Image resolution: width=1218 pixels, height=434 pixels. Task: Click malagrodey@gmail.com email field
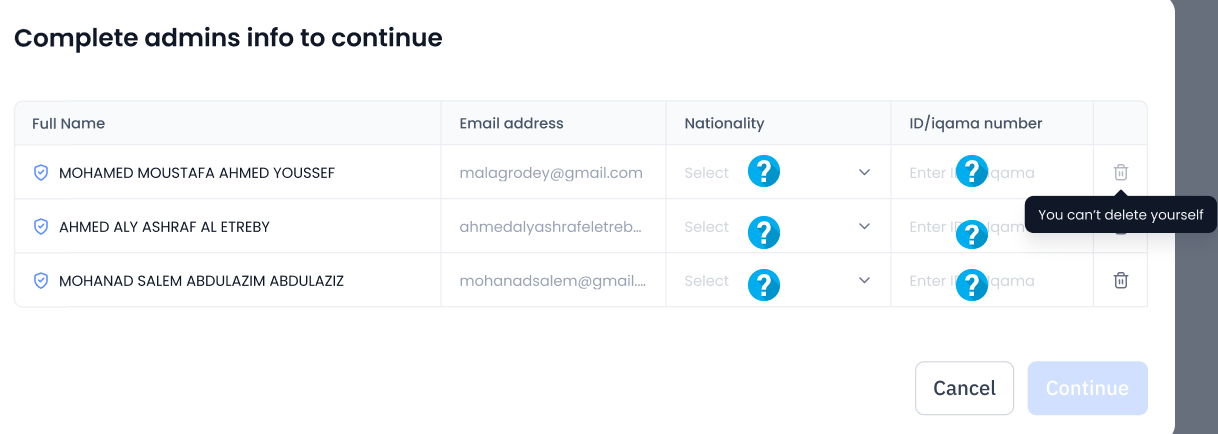[551, 173]
